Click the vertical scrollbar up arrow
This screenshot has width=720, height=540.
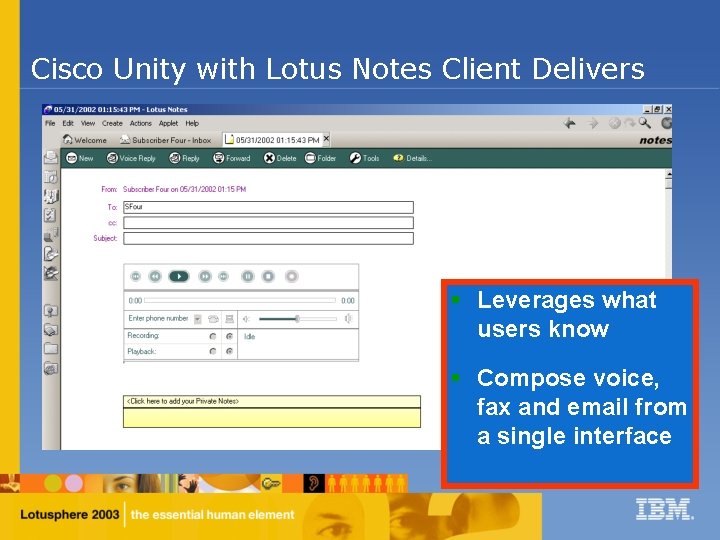[x=669, y=174]
